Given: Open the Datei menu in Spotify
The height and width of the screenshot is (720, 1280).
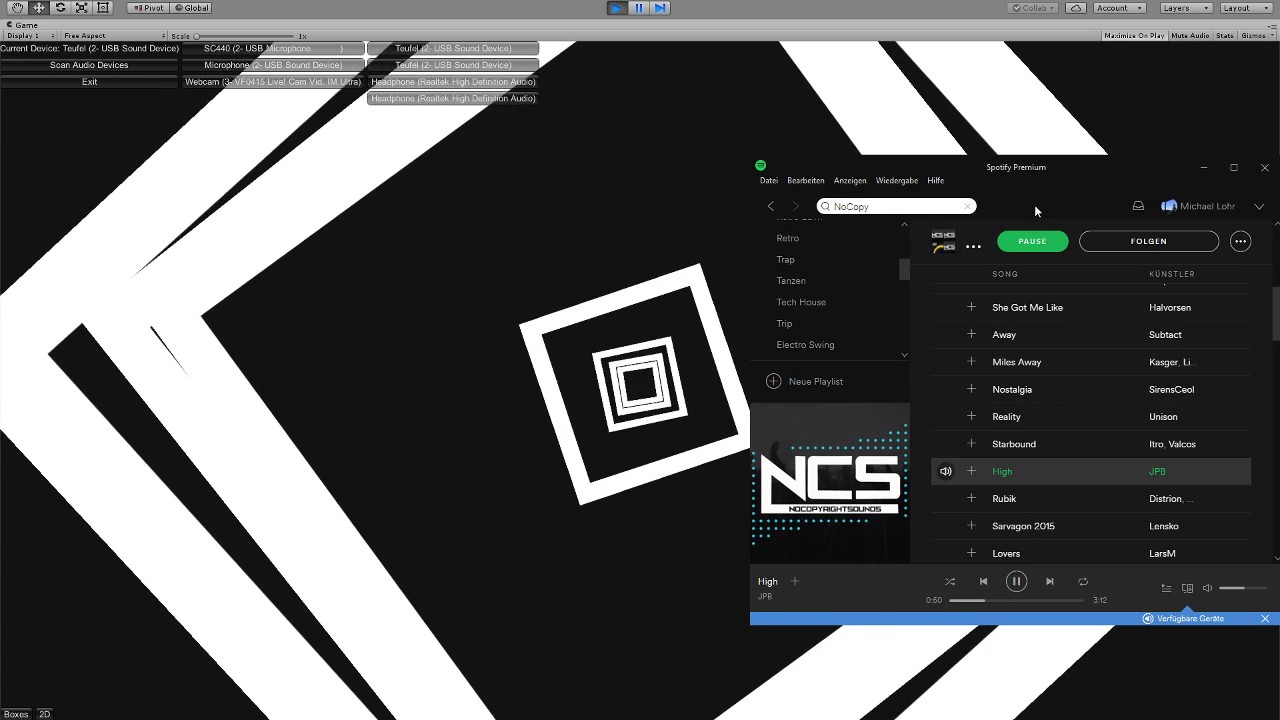Looking at the screenshot, I should coord(768,181).
